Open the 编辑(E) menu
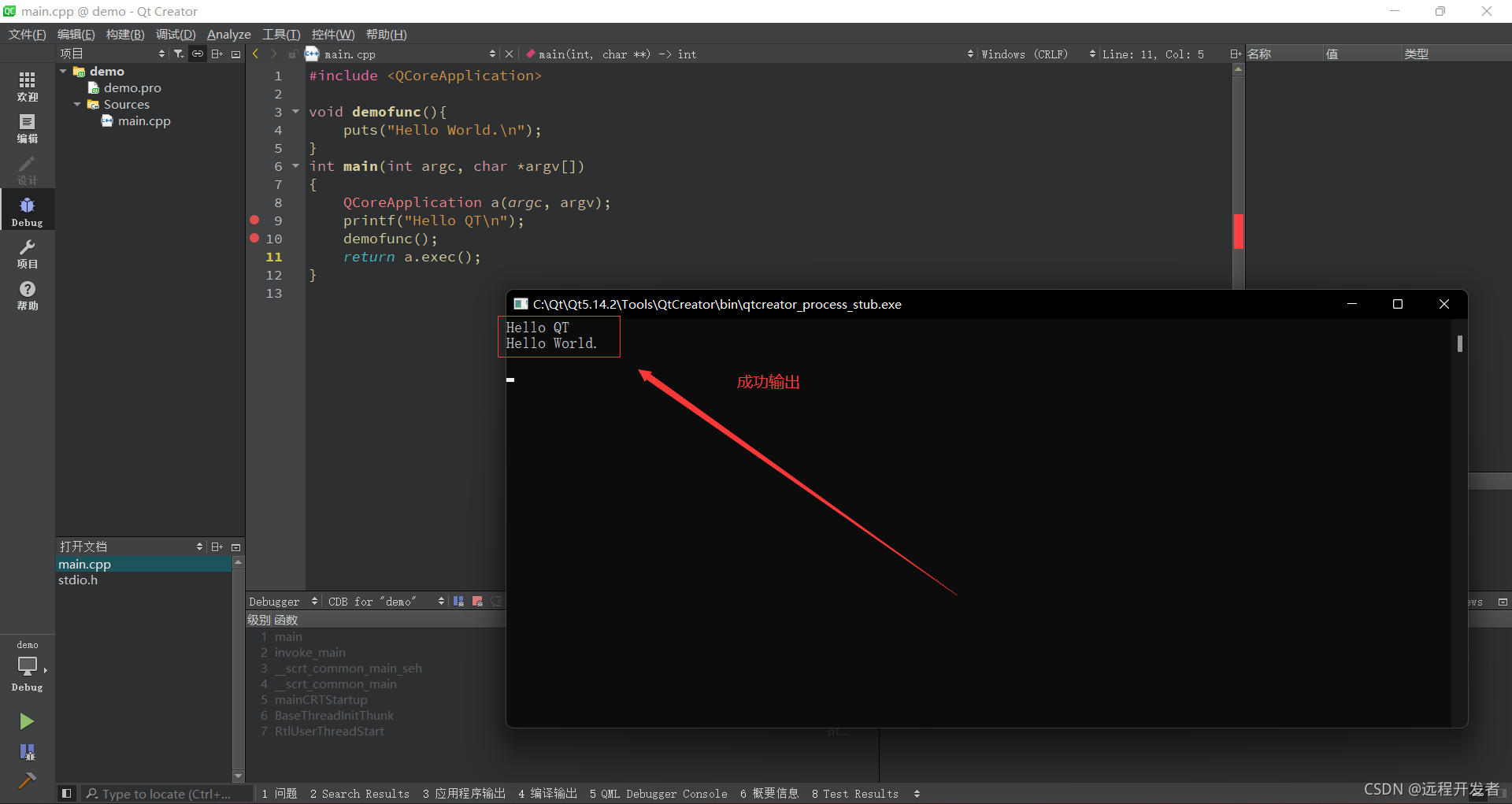 (x=76, y=34)
